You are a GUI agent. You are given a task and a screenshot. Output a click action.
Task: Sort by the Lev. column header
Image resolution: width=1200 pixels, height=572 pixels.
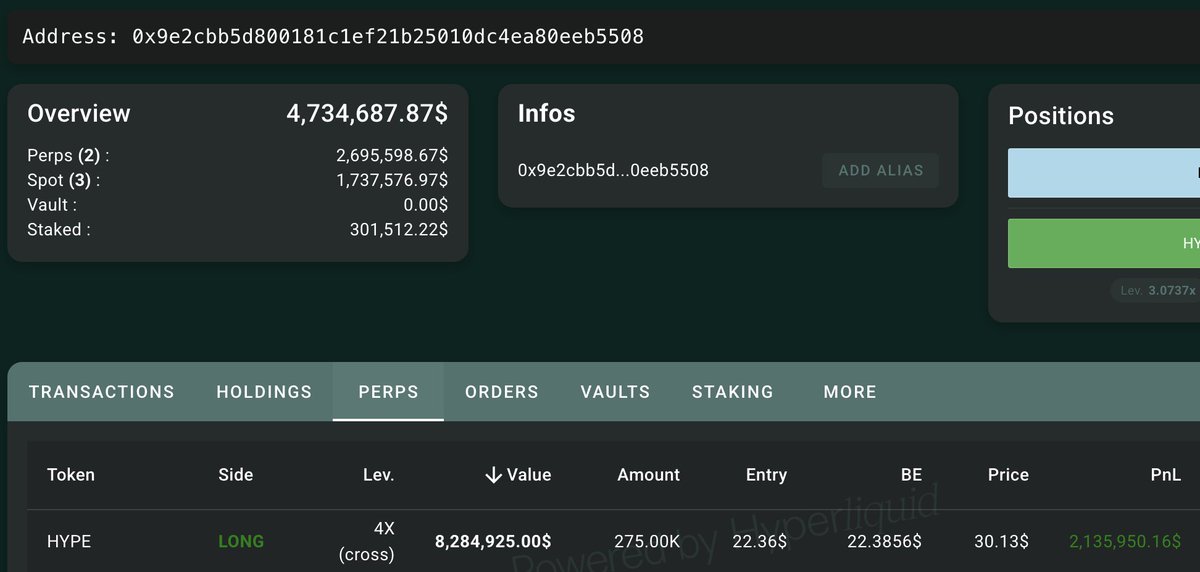(378, 475)
